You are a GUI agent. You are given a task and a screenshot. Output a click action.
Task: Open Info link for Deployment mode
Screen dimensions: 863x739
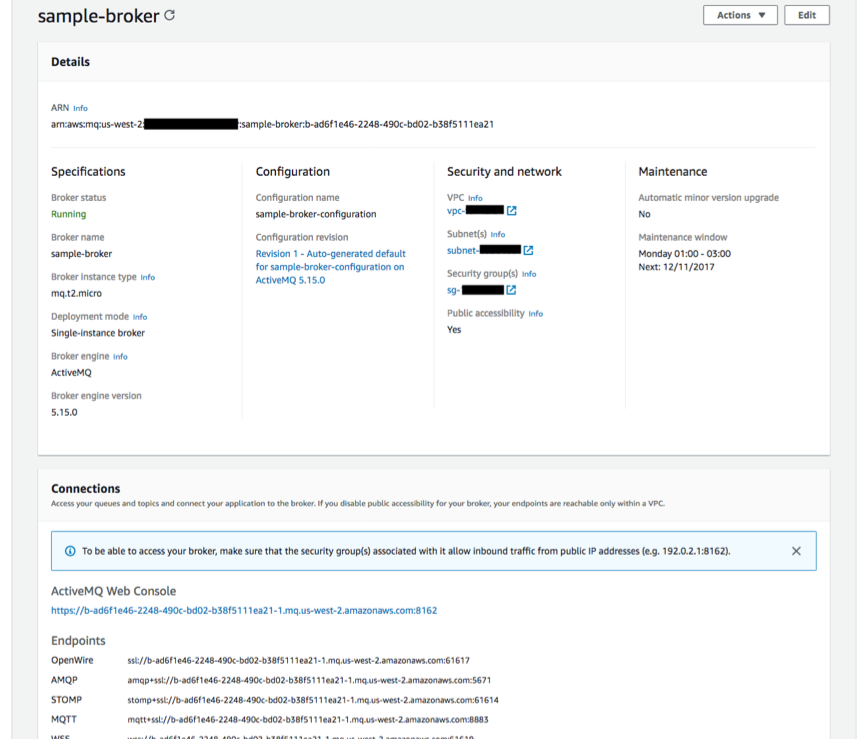(x=140, y=317)
